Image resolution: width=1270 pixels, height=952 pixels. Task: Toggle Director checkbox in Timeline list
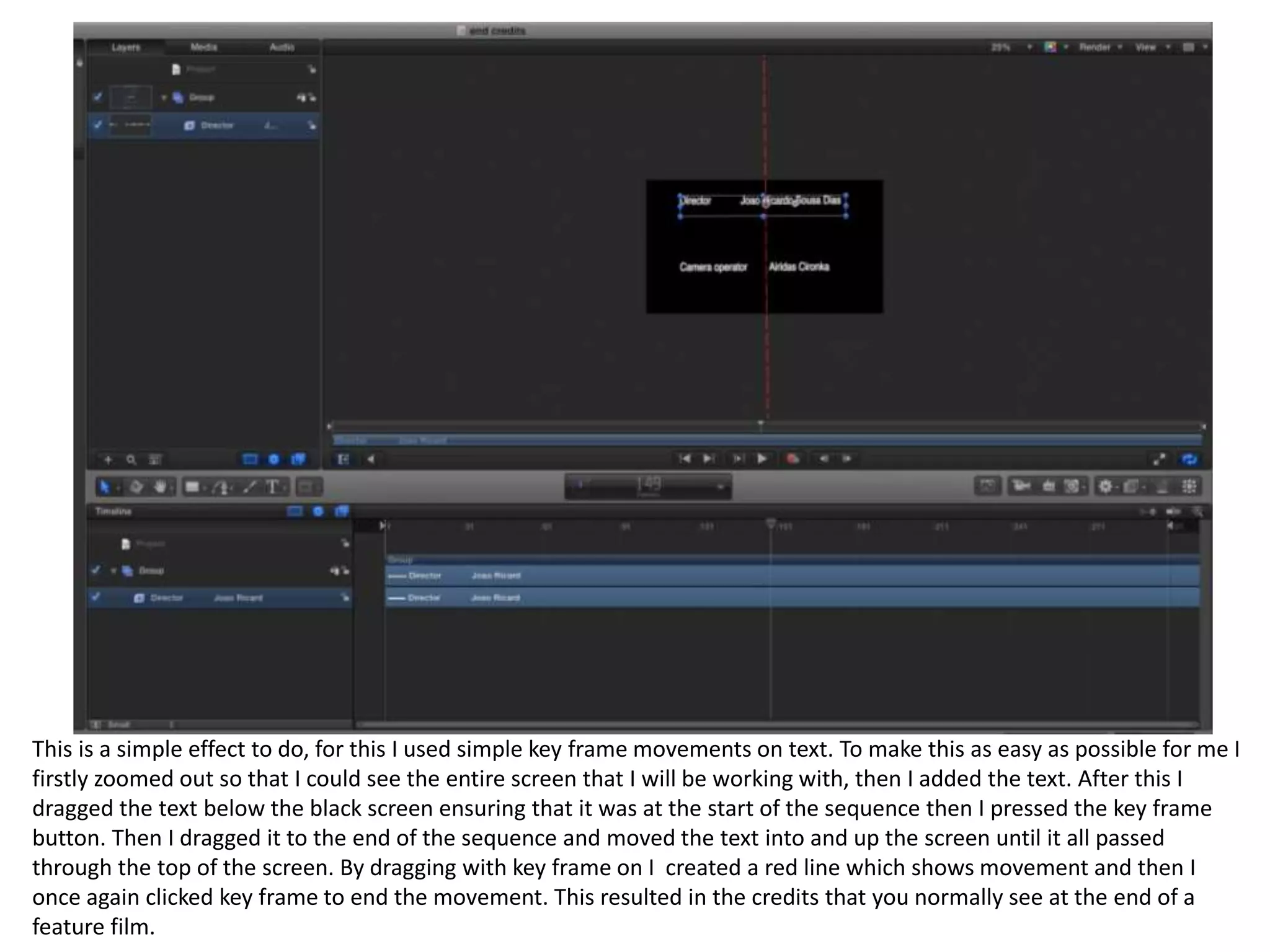pos(95,597)
